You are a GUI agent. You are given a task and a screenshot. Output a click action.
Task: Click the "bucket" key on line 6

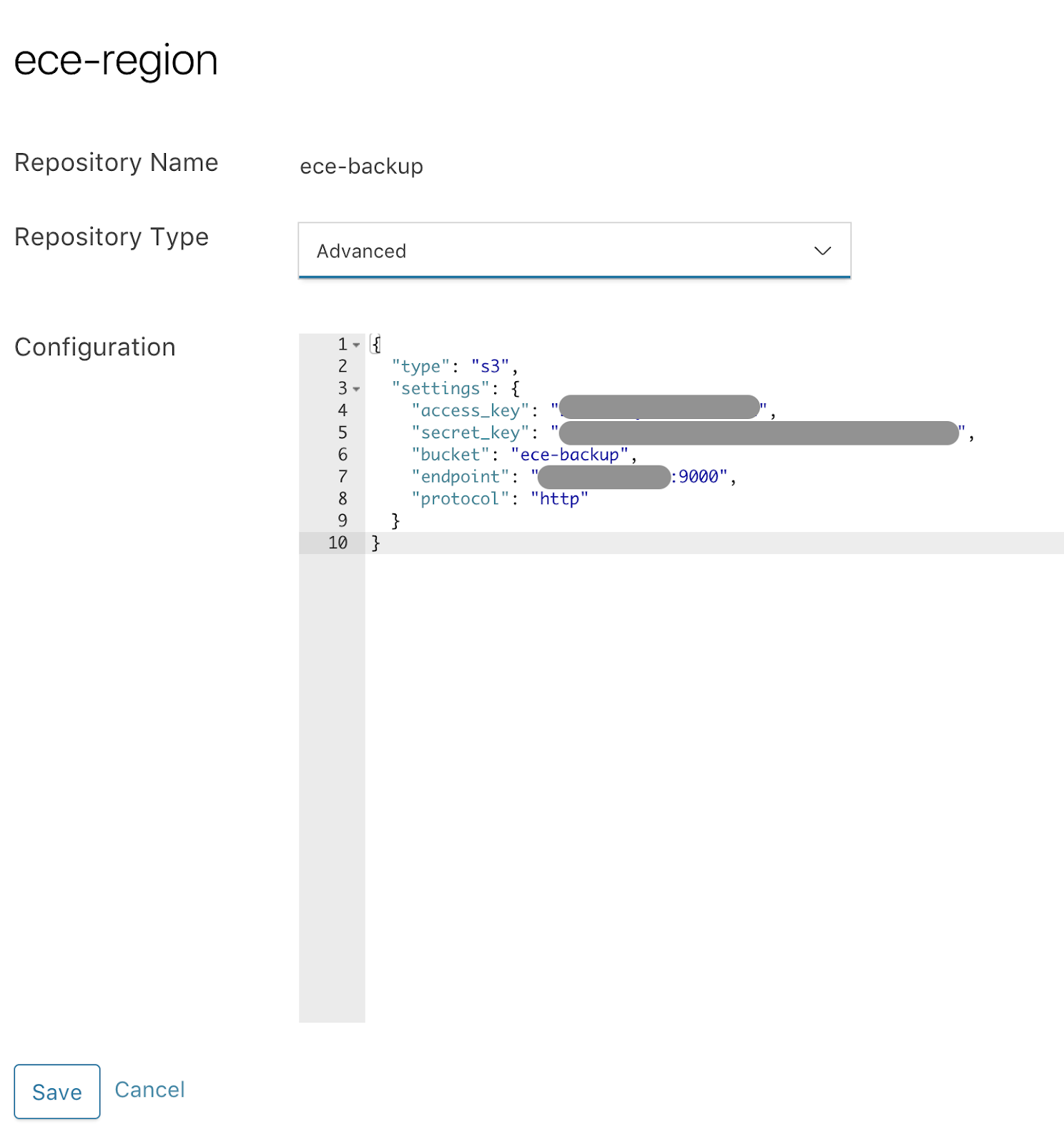(x=450, y=455)
